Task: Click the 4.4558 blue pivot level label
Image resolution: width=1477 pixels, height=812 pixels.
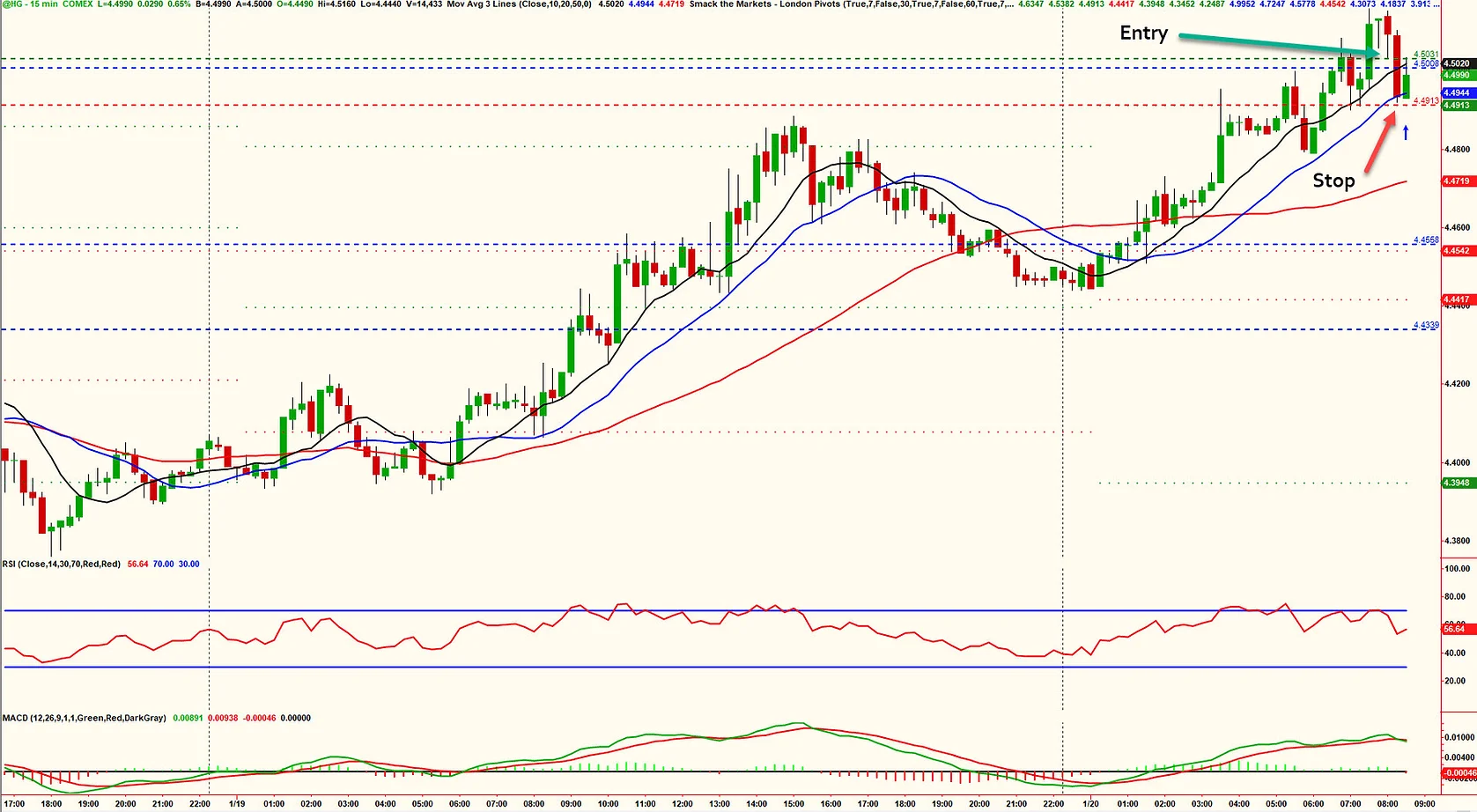Action: (x=1426, y=240)
